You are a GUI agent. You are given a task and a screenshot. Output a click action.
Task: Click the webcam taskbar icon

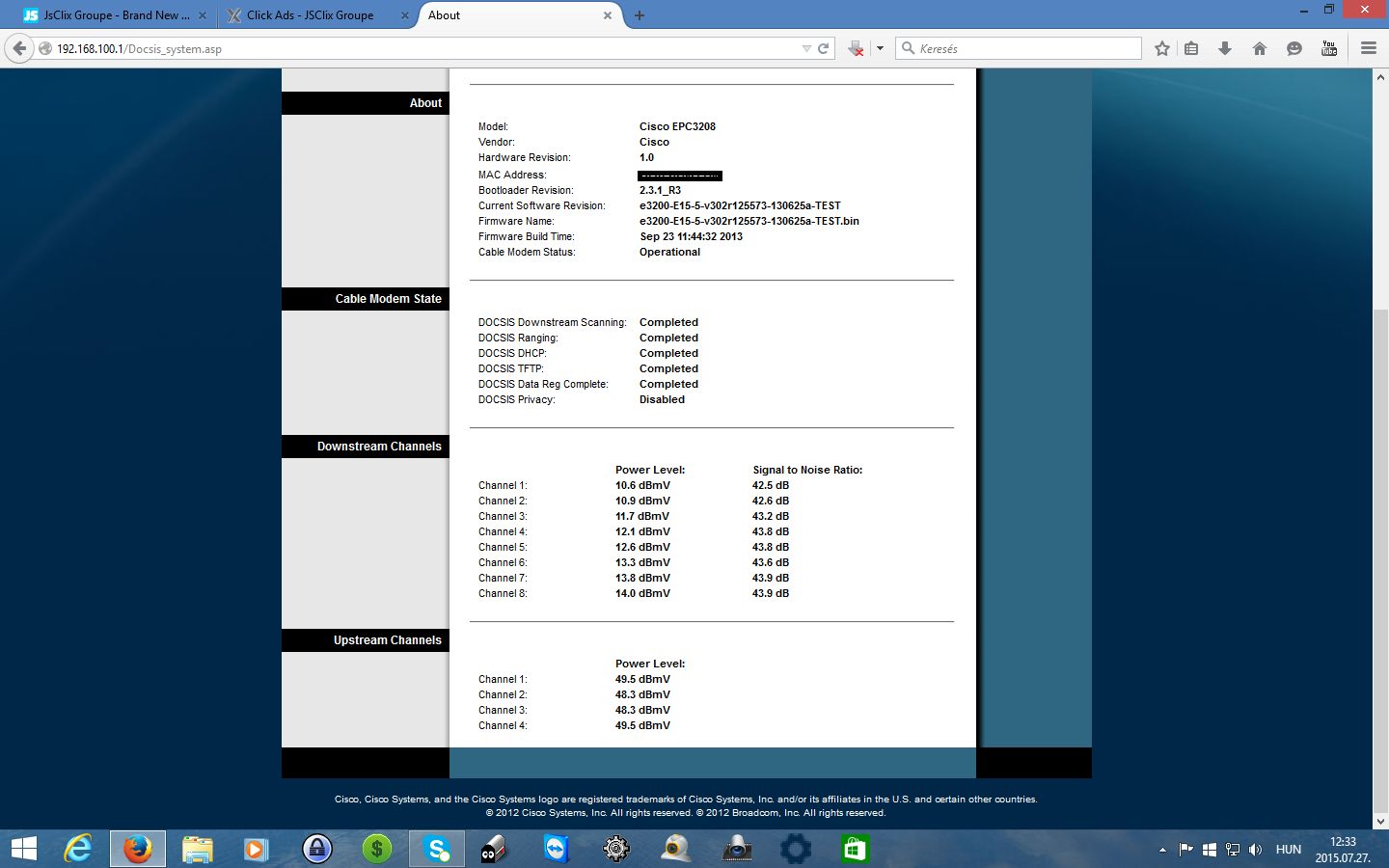pyautogui.click(x=676, y=849)
